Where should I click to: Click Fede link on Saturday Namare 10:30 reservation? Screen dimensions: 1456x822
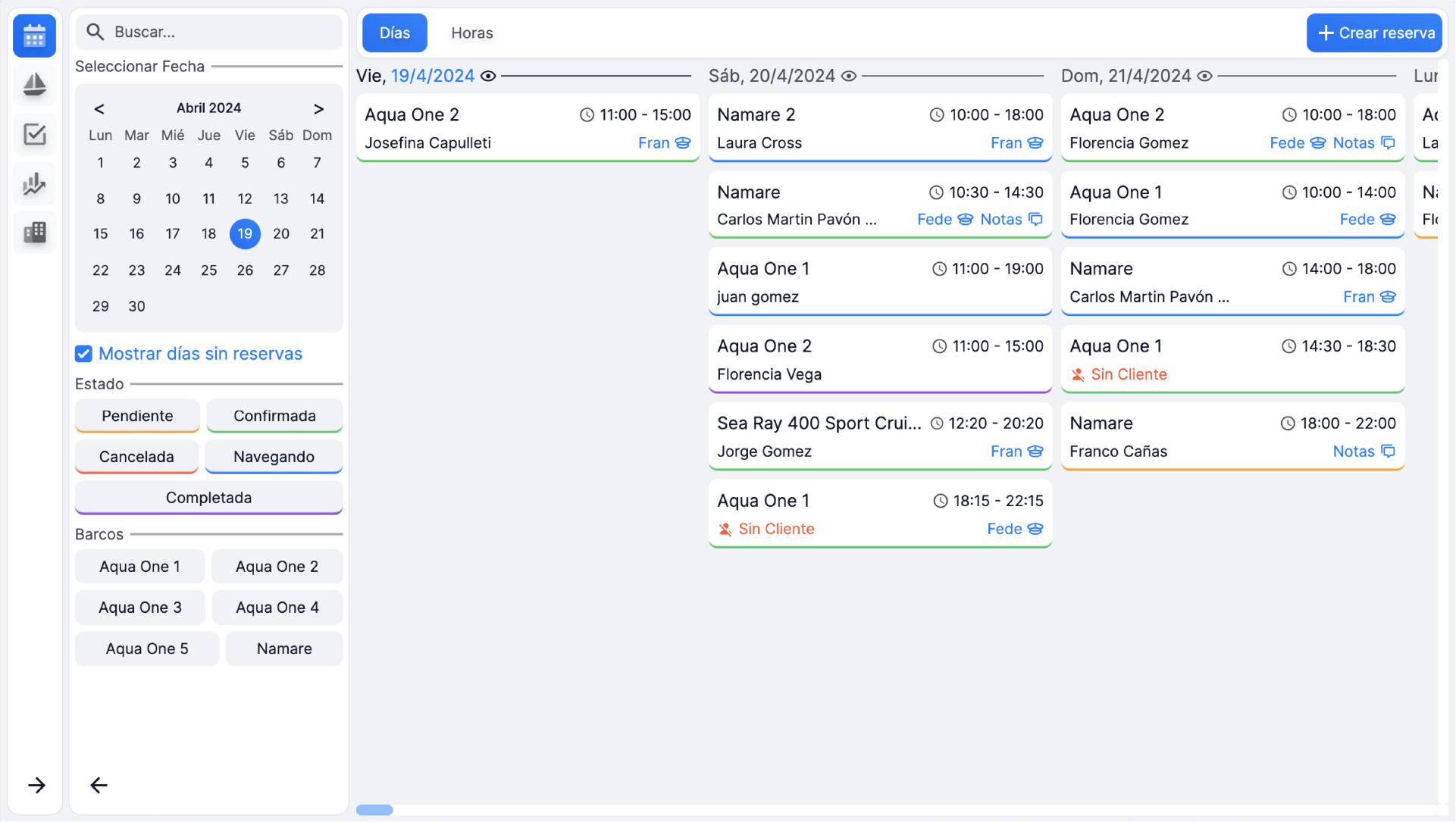click(x=934, y=219)
